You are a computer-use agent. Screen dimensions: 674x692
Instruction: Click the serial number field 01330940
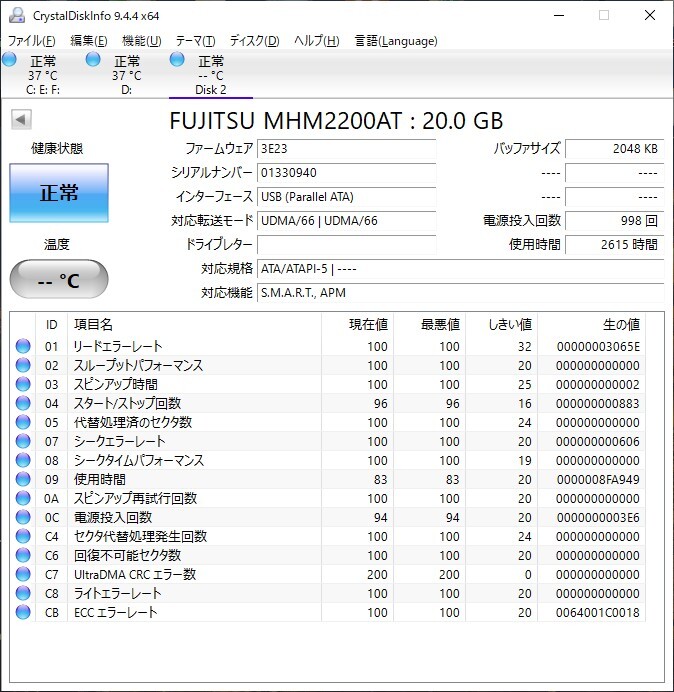(x=346, y=173)
